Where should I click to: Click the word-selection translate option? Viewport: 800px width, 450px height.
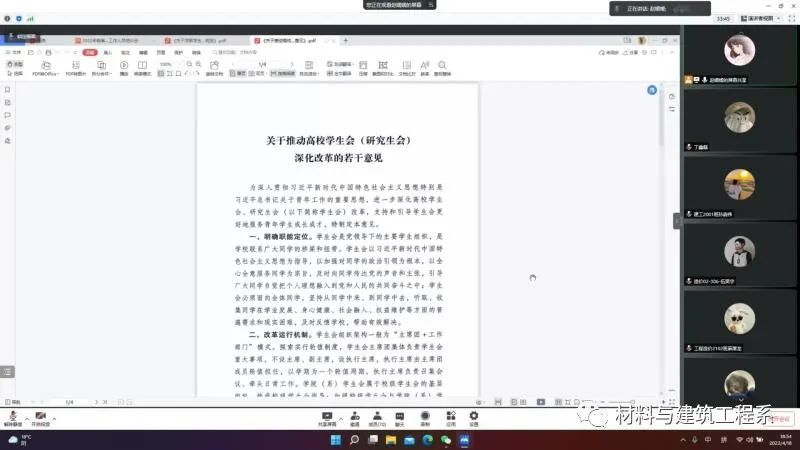pyautogui.click(x=339, y=64)
